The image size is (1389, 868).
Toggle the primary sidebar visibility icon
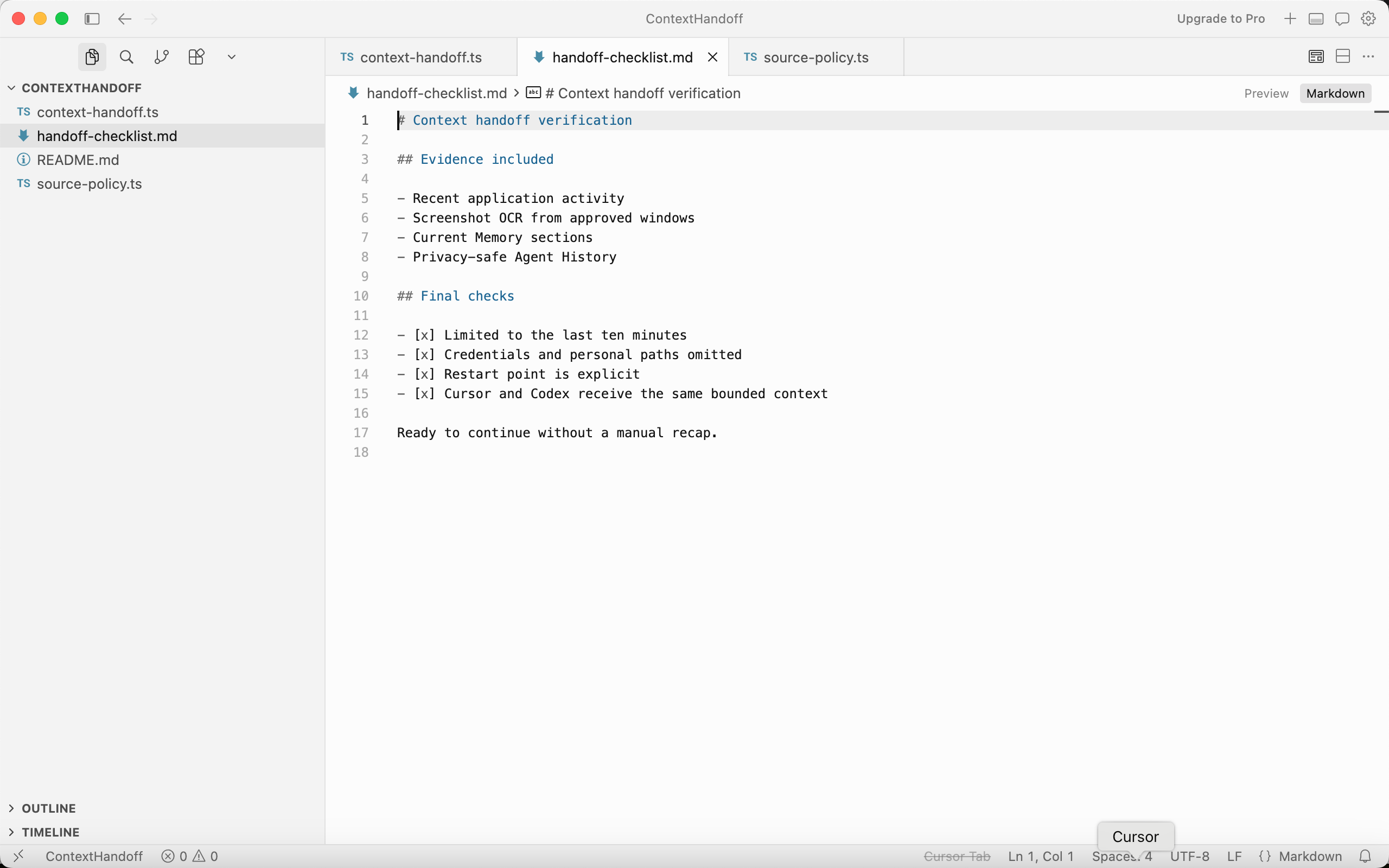click(92, 19)
